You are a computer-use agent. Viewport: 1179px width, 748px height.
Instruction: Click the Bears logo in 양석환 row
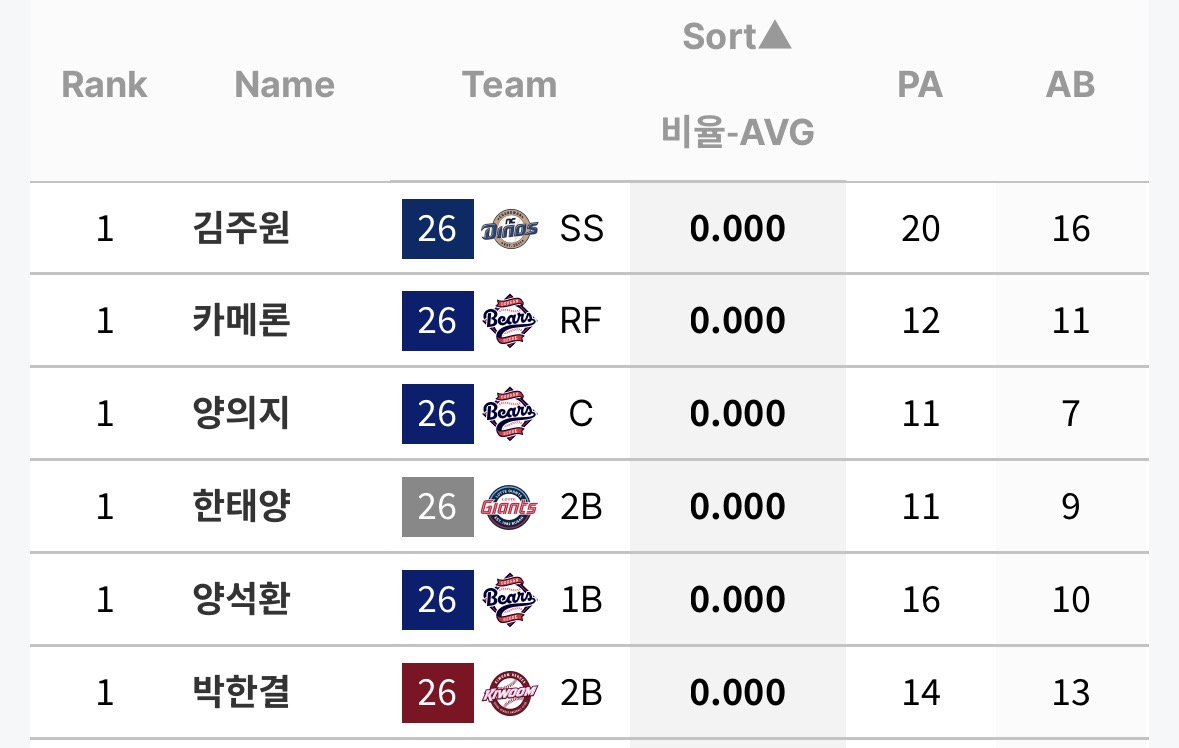coord(509,600)
